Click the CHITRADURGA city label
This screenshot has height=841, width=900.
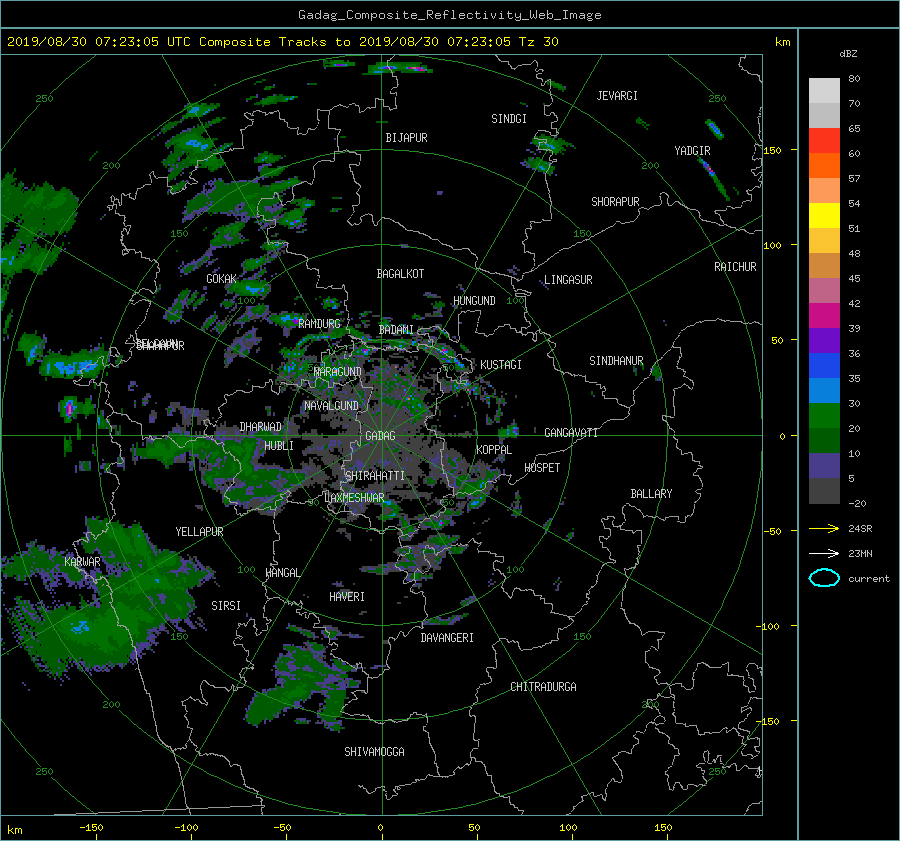tap(543, 687)
